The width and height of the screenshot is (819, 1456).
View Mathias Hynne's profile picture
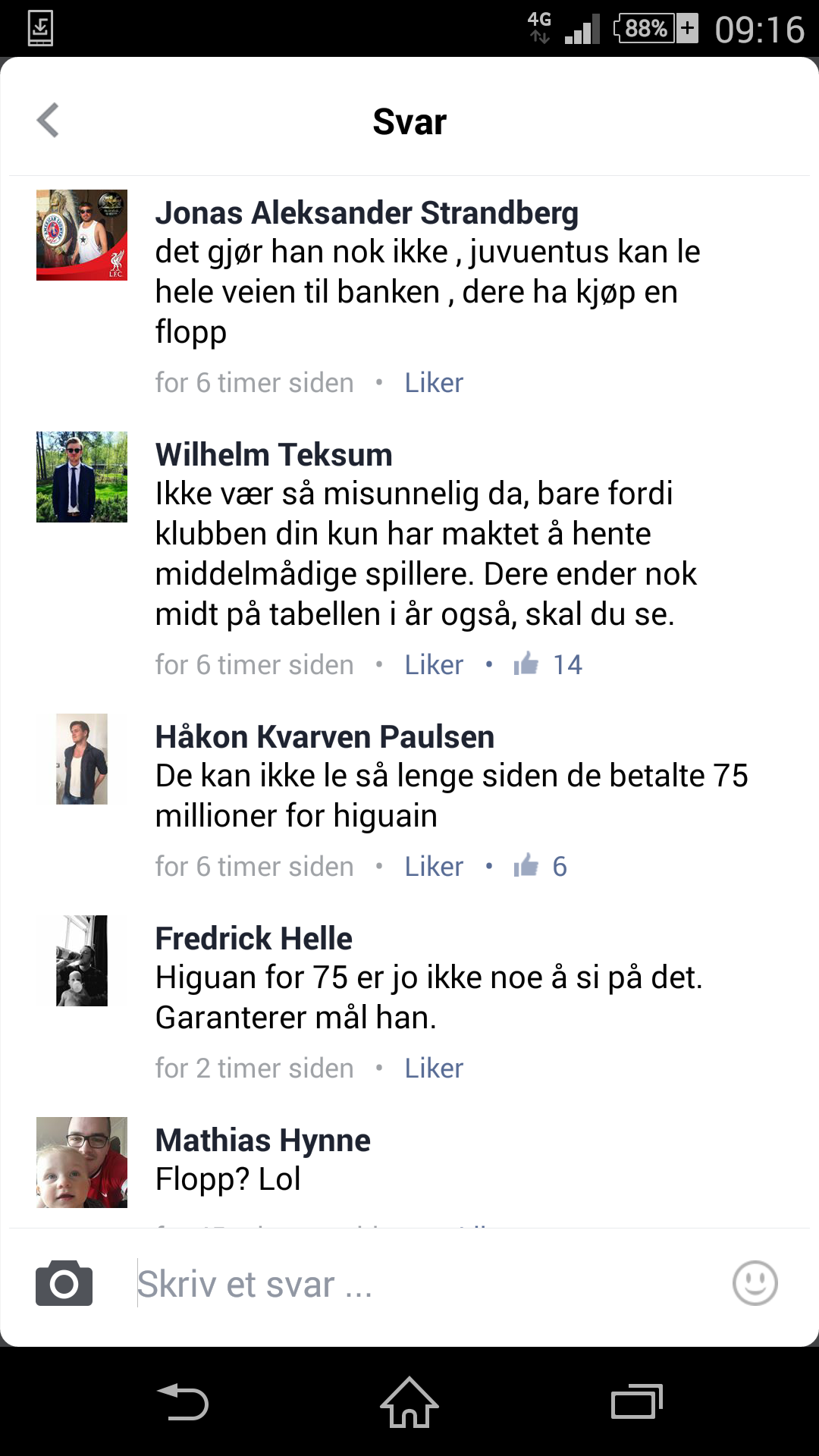82,1163
